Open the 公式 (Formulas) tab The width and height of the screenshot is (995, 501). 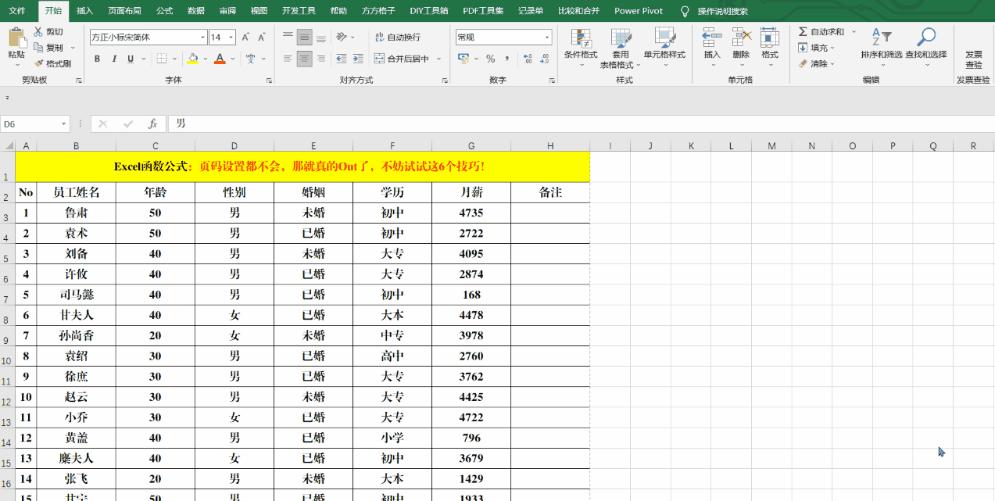click(164, 10)
